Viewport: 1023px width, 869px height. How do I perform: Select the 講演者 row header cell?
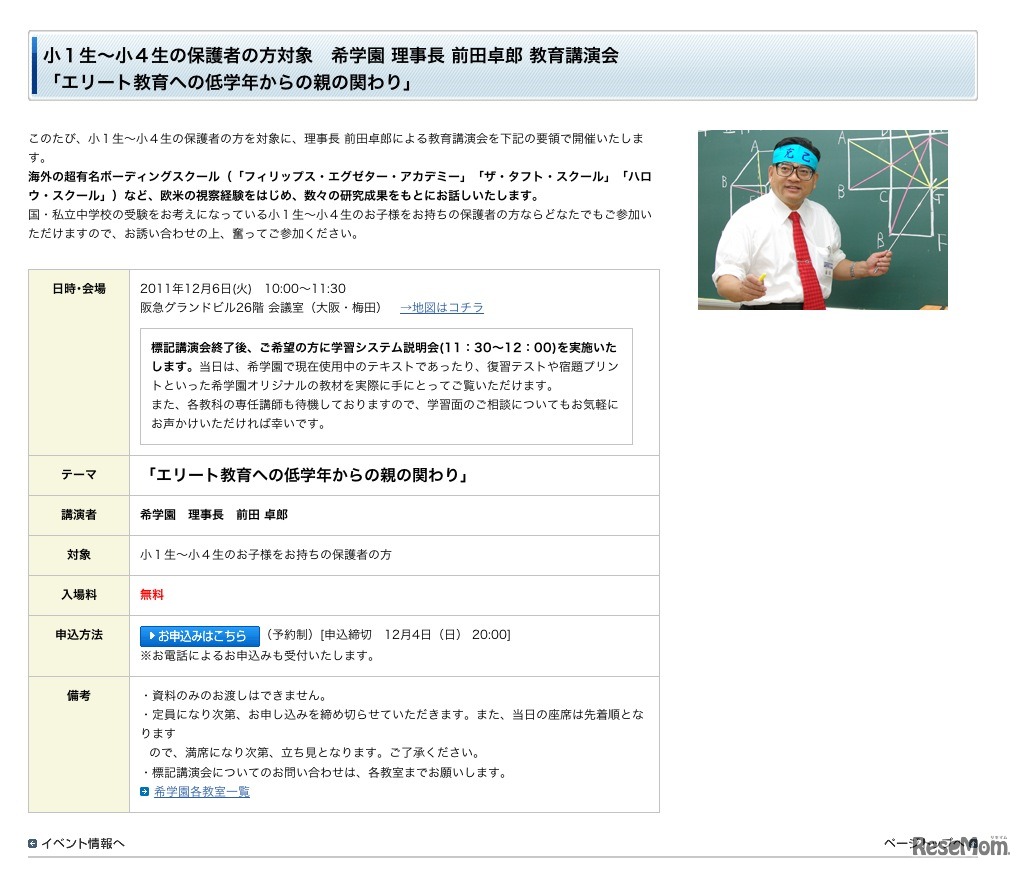tap(79, 515)
